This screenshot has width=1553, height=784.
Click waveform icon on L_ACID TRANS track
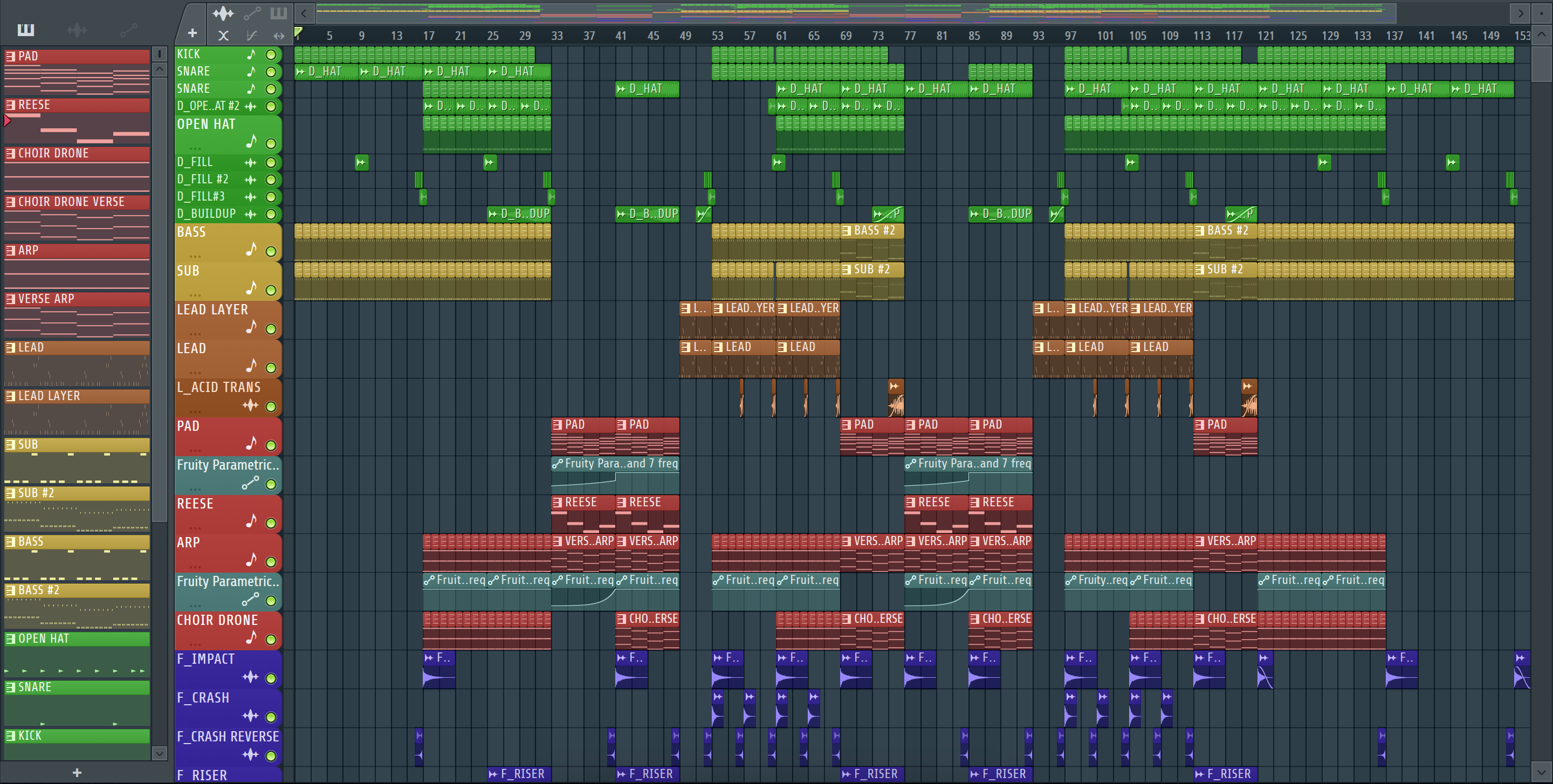click(250, 405)
